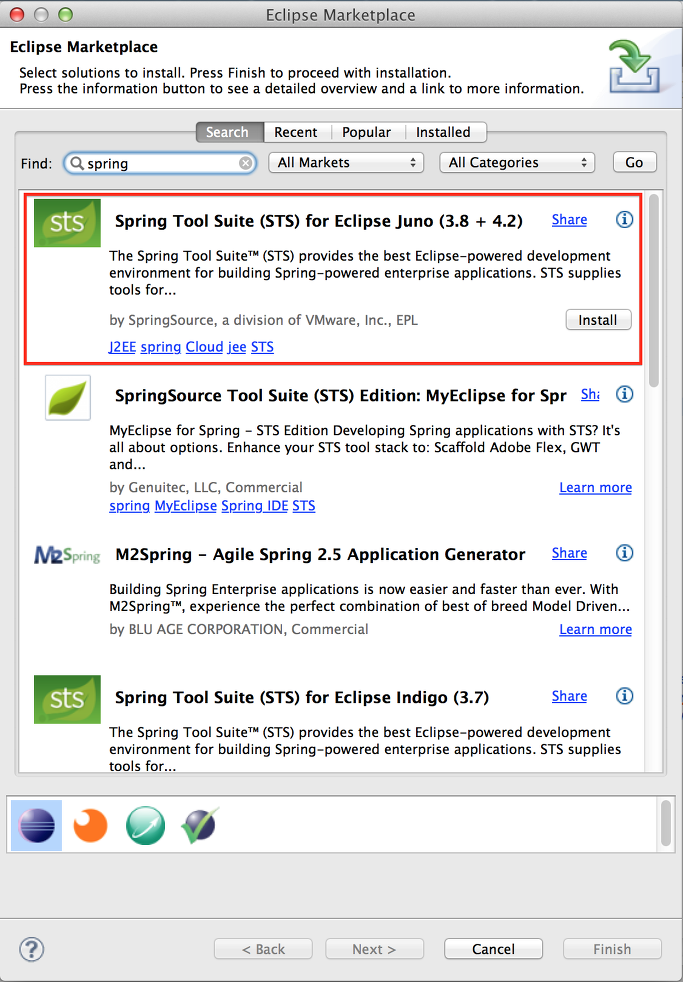The width and height of the screenshot is (683, 982).
Task: Click the Cloud tag link
Action: (x=204, y=347)
